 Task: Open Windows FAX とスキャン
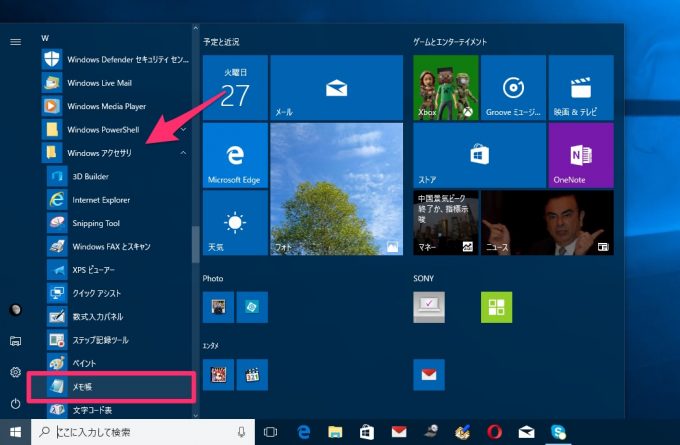pos(118,247)
